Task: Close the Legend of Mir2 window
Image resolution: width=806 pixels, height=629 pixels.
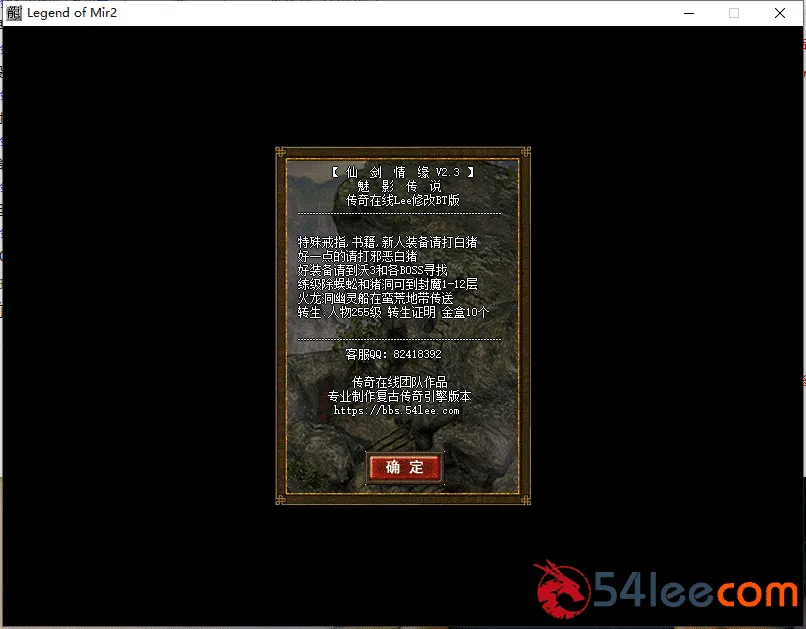Action: coord(780,13)
